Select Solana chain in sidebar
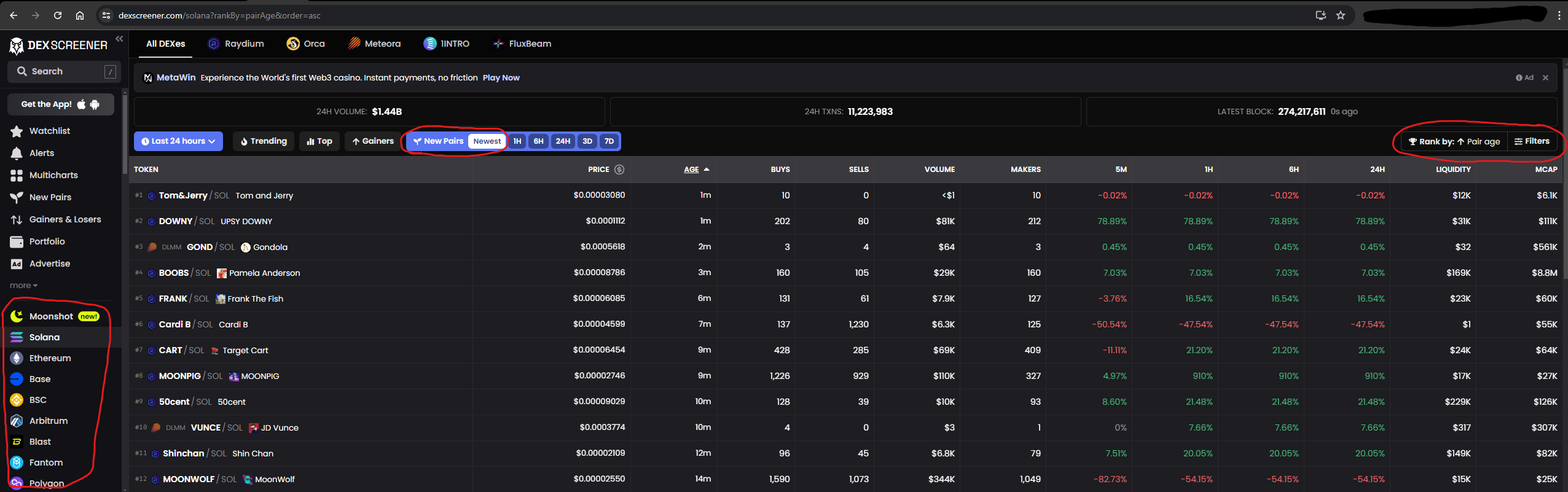1568x492 pixels. tap(36, 337)
